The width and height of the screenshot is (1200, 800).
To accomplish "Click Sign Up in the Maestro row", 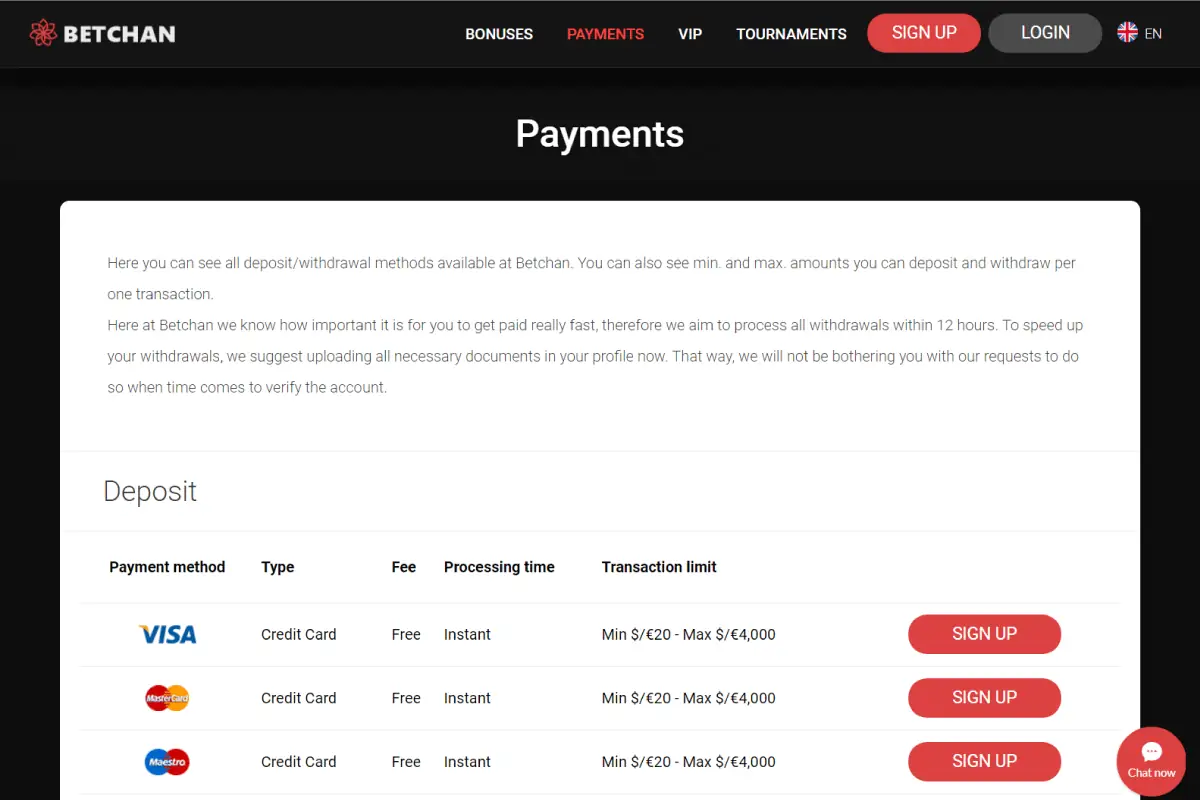I will tap(984, 762).
